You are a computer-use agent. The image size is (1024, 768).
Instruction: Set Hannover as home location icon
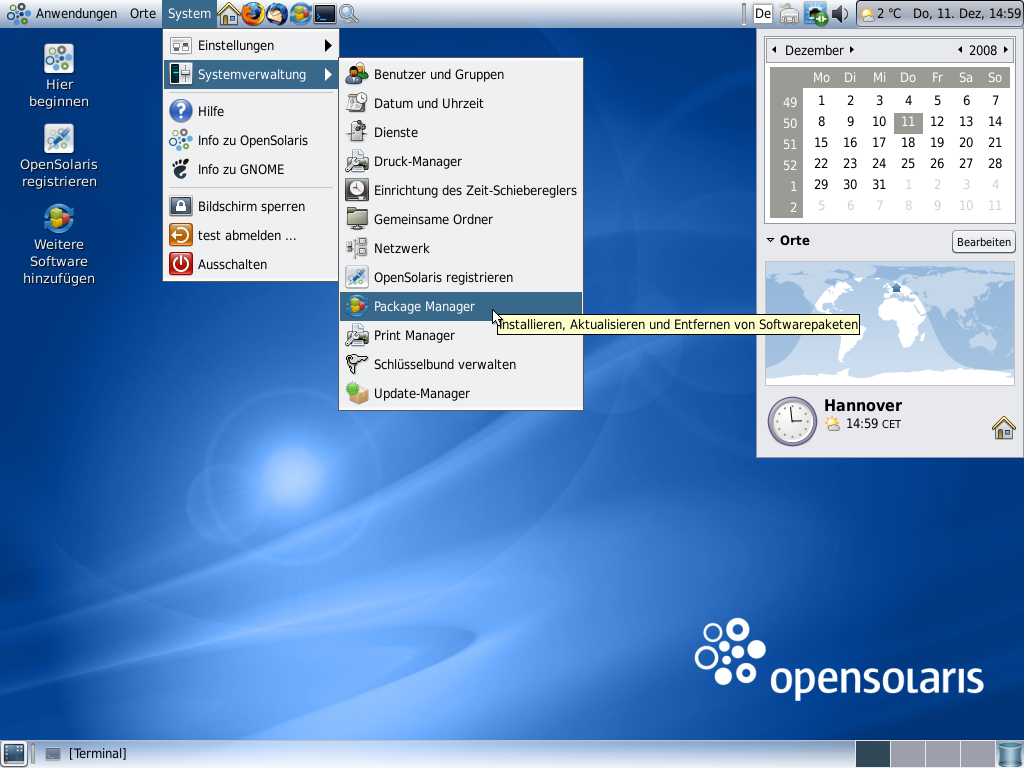tap(1004, 428)
